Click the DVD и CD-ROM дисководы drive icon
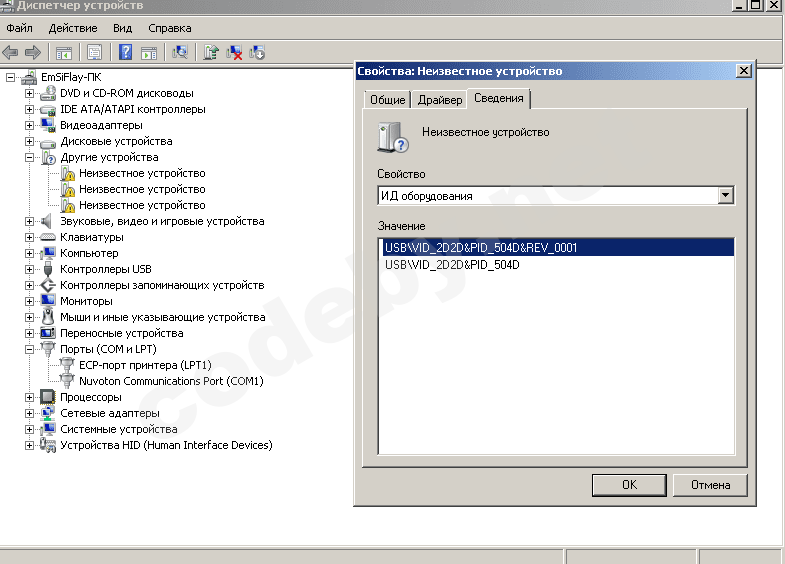Screen dimensions: 785x564 pos(48,93)
